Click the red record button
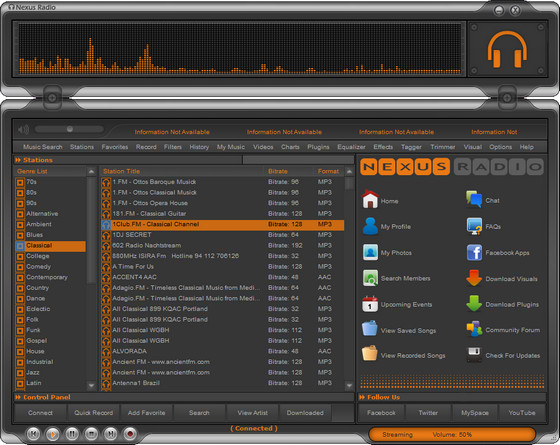This screenshot has height=445, width=560. coord(130,434)
